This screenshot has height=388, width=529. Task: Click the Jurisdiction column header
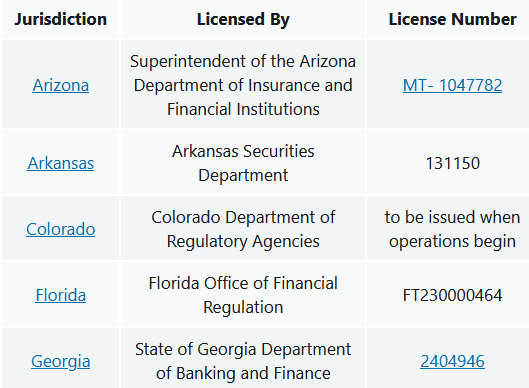tap(61, 19)
